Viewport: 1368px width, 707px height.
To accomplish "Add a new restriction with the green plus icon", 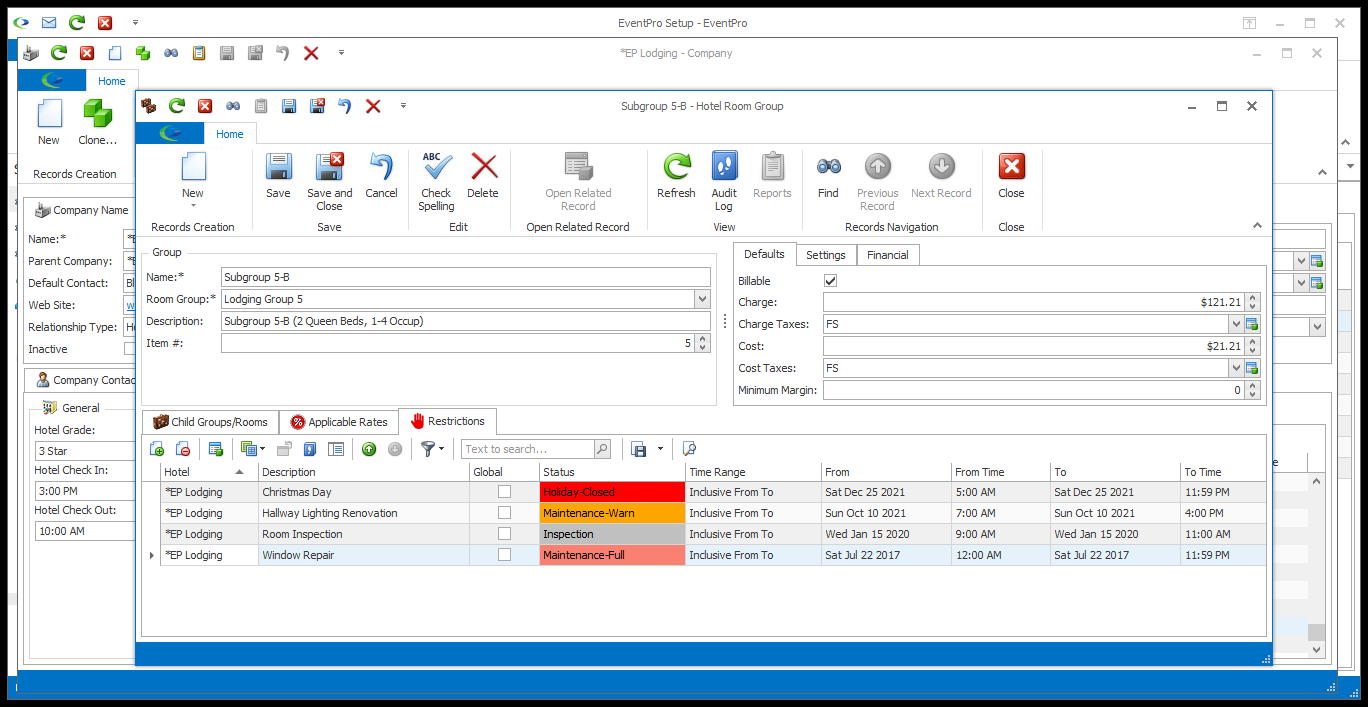I will [157, 449].
